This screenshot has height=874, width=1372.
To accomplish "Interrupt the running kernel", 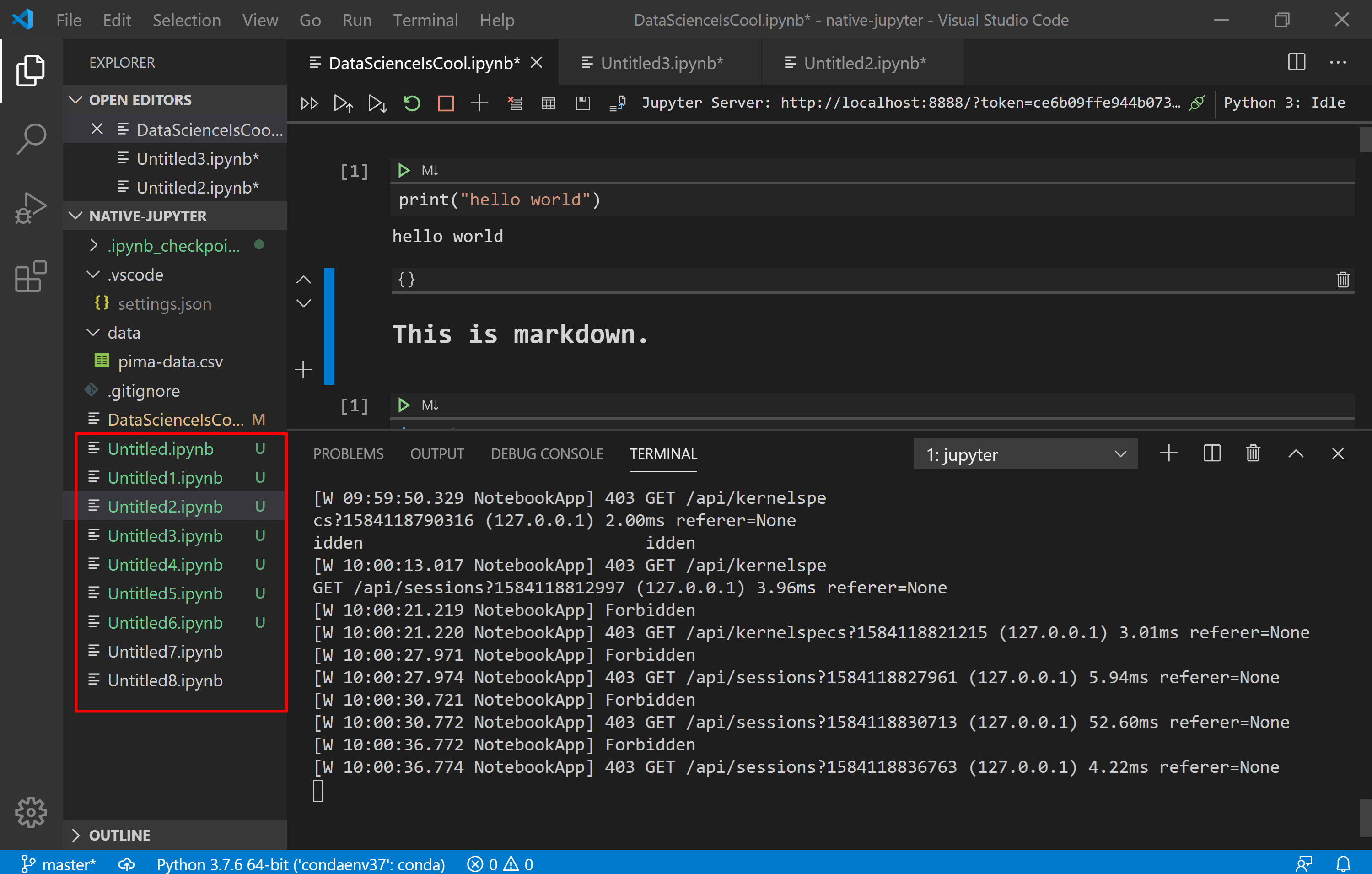I will 446,103.
